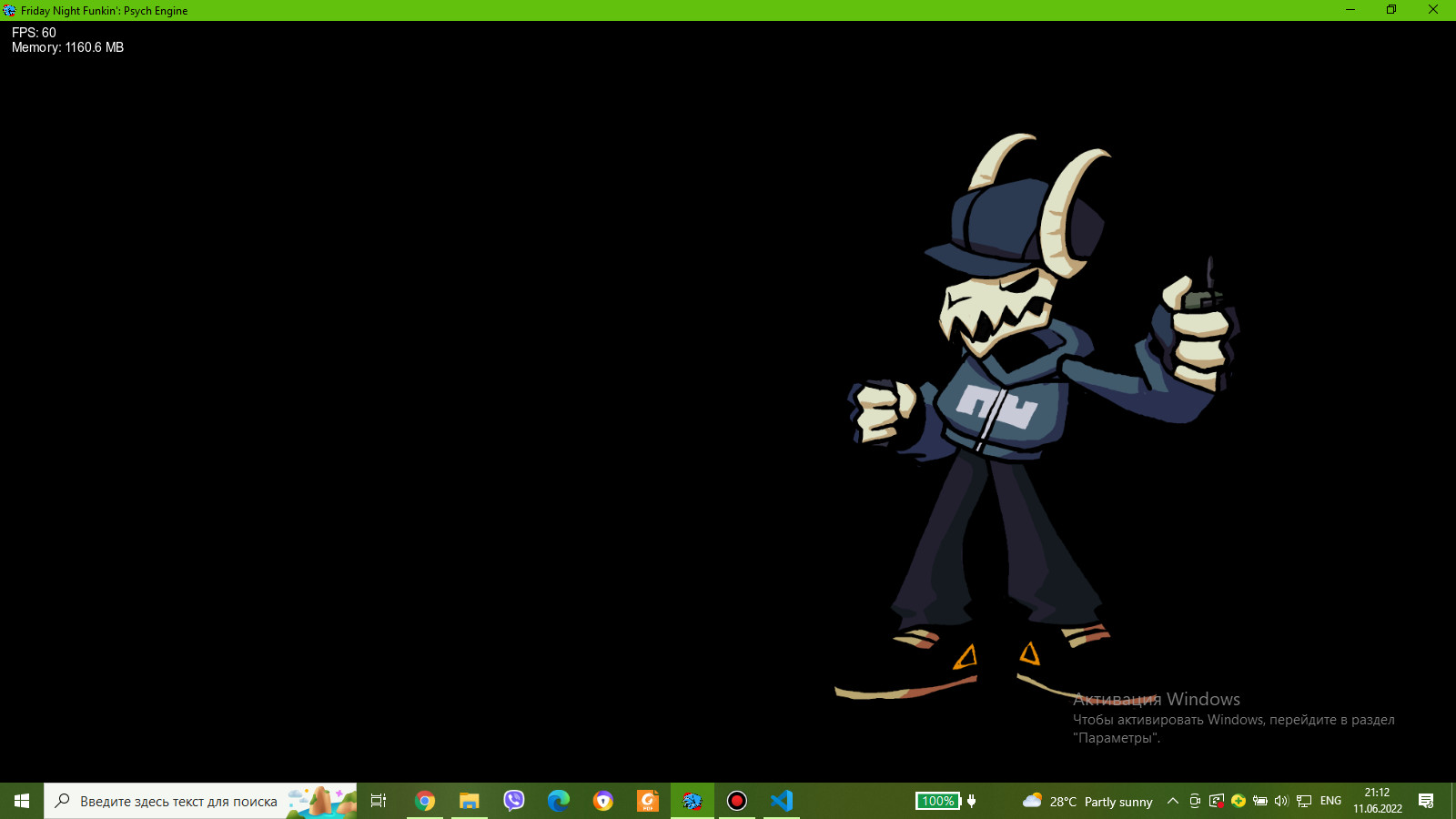Open the green antivirus tray icon
1456x819 pixels.
pos(1238,801)
